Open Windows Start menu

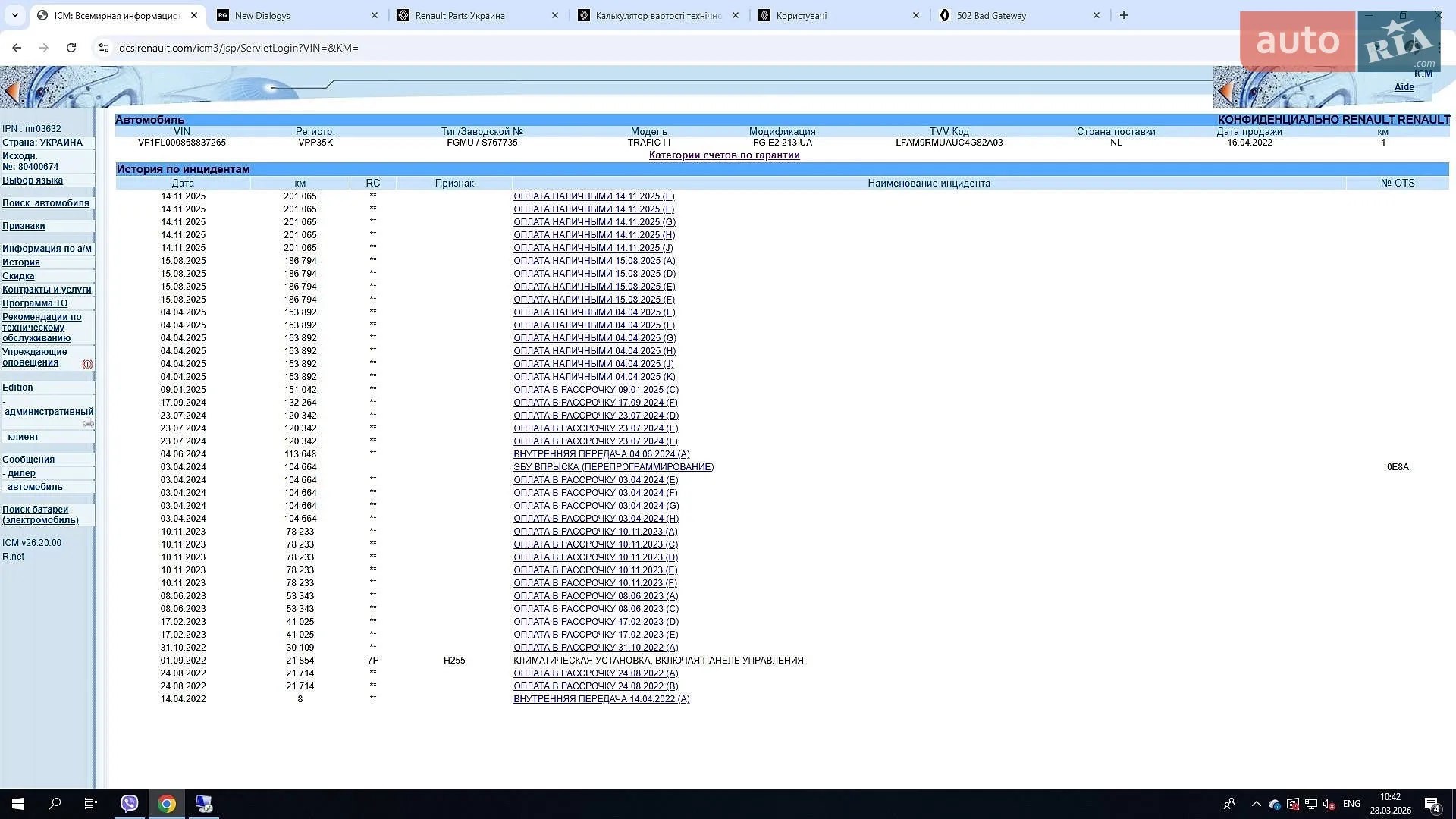(18, 804)
